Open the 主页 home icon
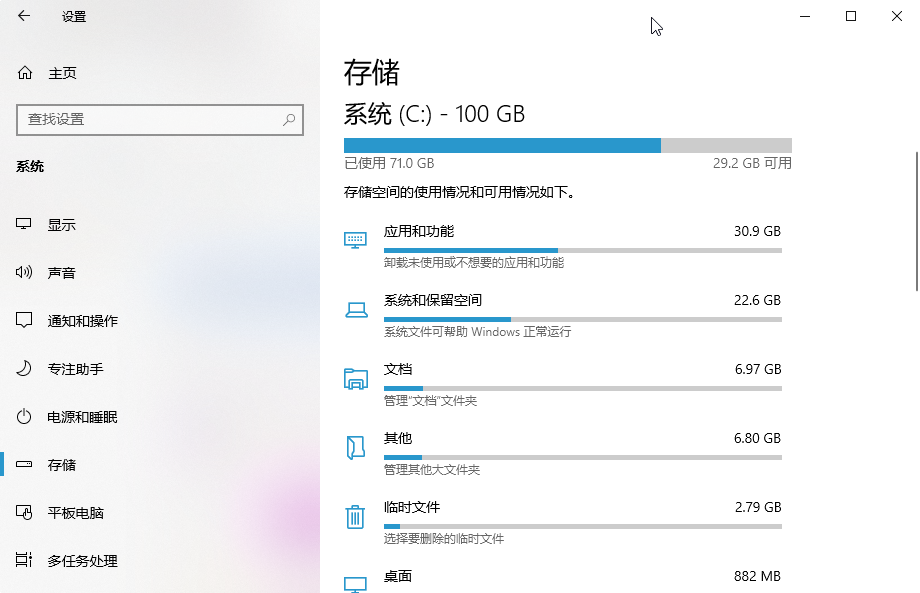The height and width of the screenshot is (593, 920). (x=25, y=73)
